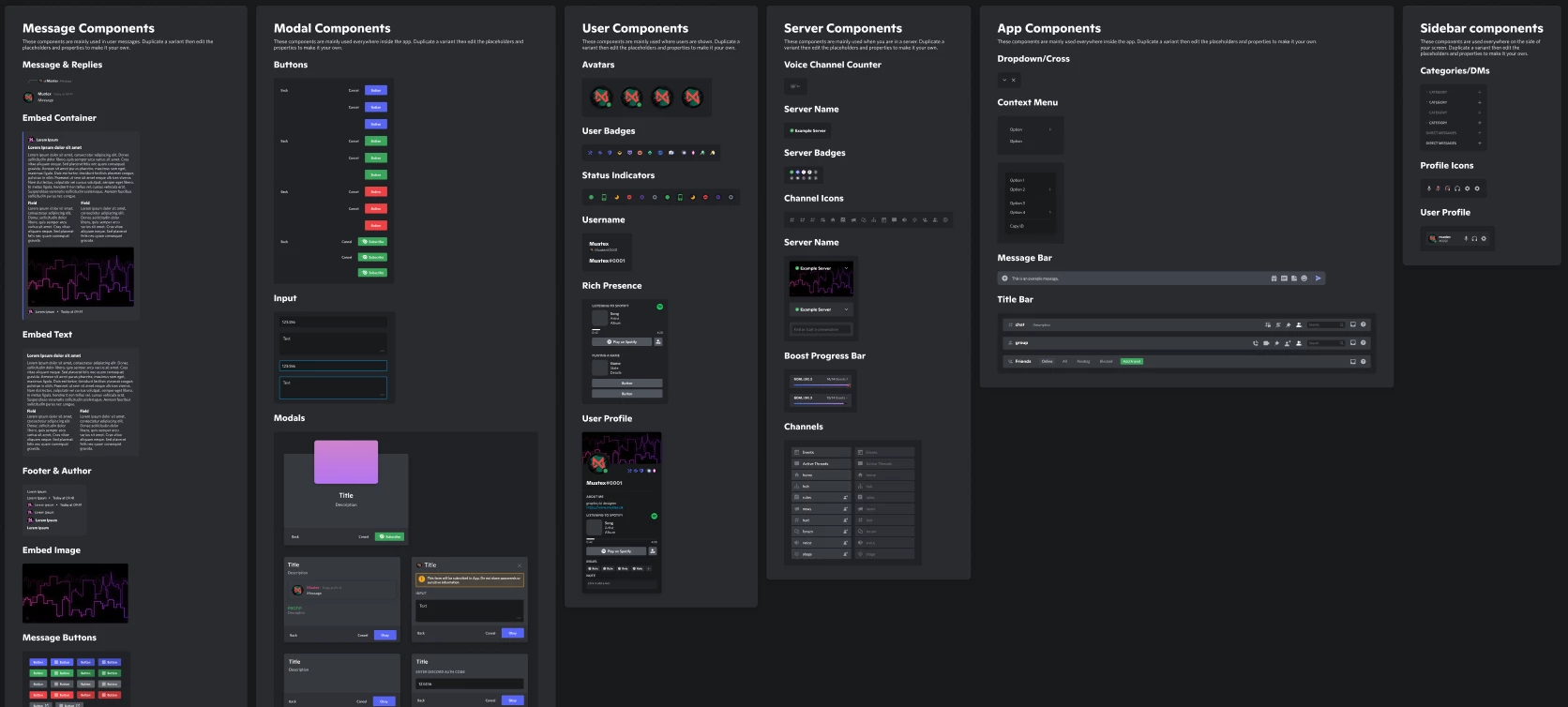Screen dimensions: 1568x707
Task: Click the video call icon in group title bar
Action: point(1265,343)
